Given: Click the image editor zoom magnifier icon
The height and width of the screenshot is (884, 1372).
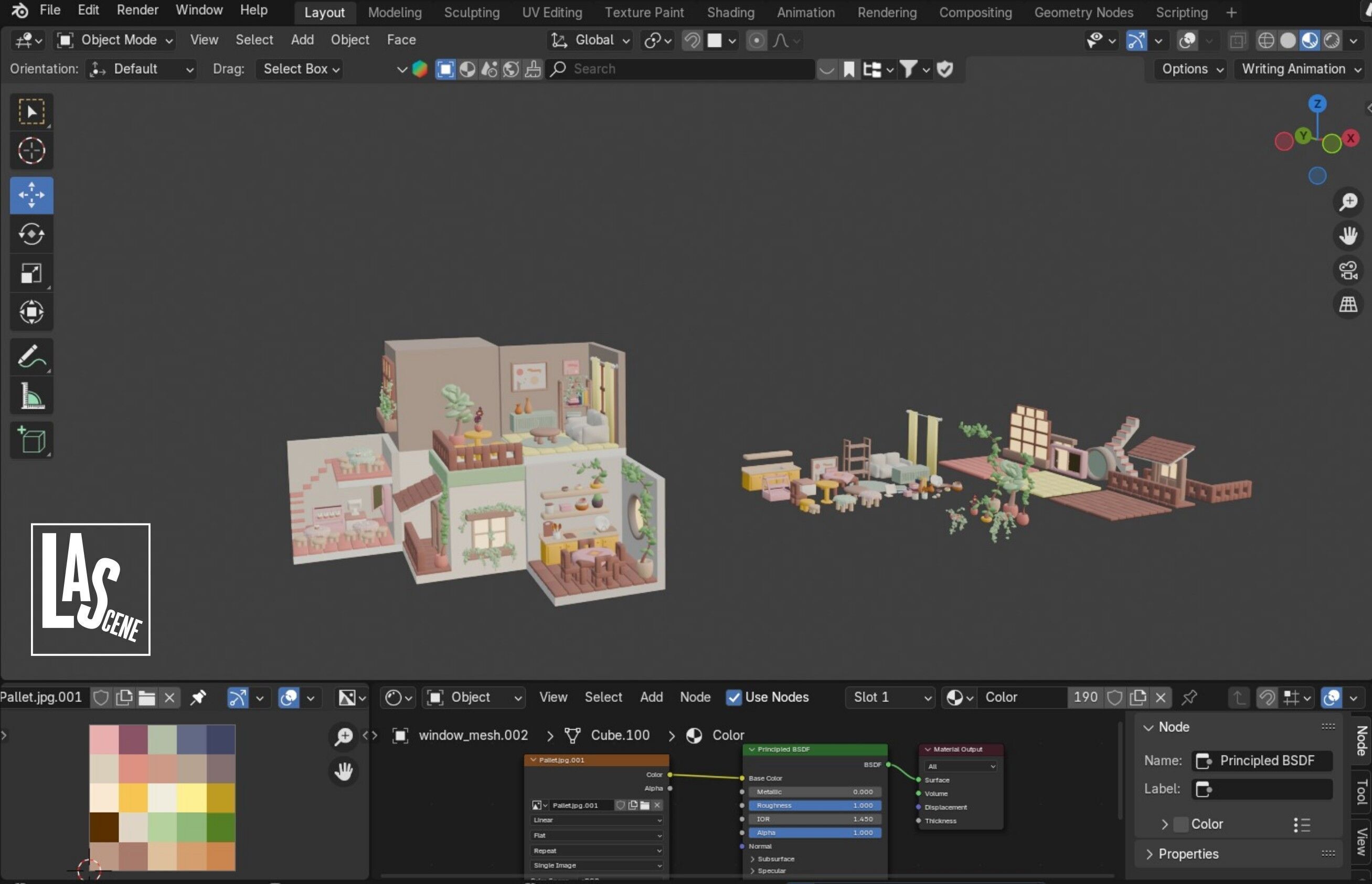Looking at the screenshot, I should [343, 737].
